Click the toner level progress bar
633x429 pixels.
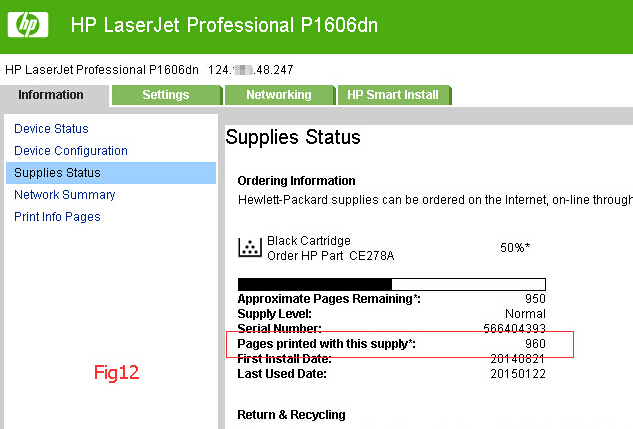click(x=392, y=284)
